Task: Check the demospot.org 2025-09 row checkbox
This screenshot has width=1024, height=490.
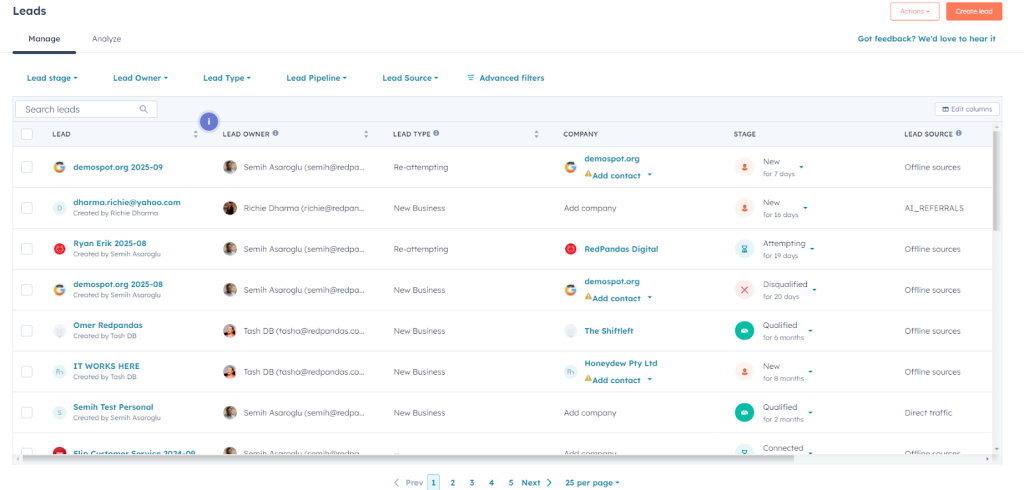Action: coord(27,167)
